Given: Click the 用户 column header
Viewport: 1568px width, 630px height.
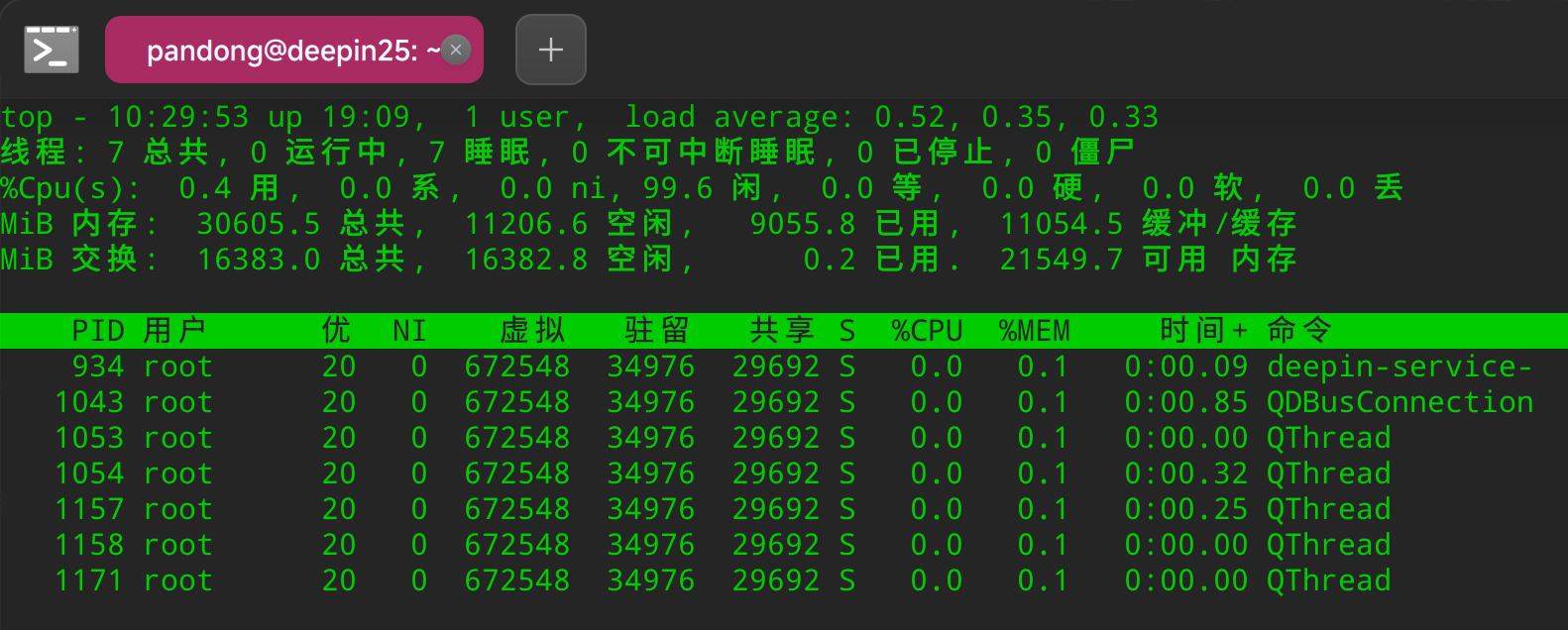Looking at the screenshot, I should point(174,331).
